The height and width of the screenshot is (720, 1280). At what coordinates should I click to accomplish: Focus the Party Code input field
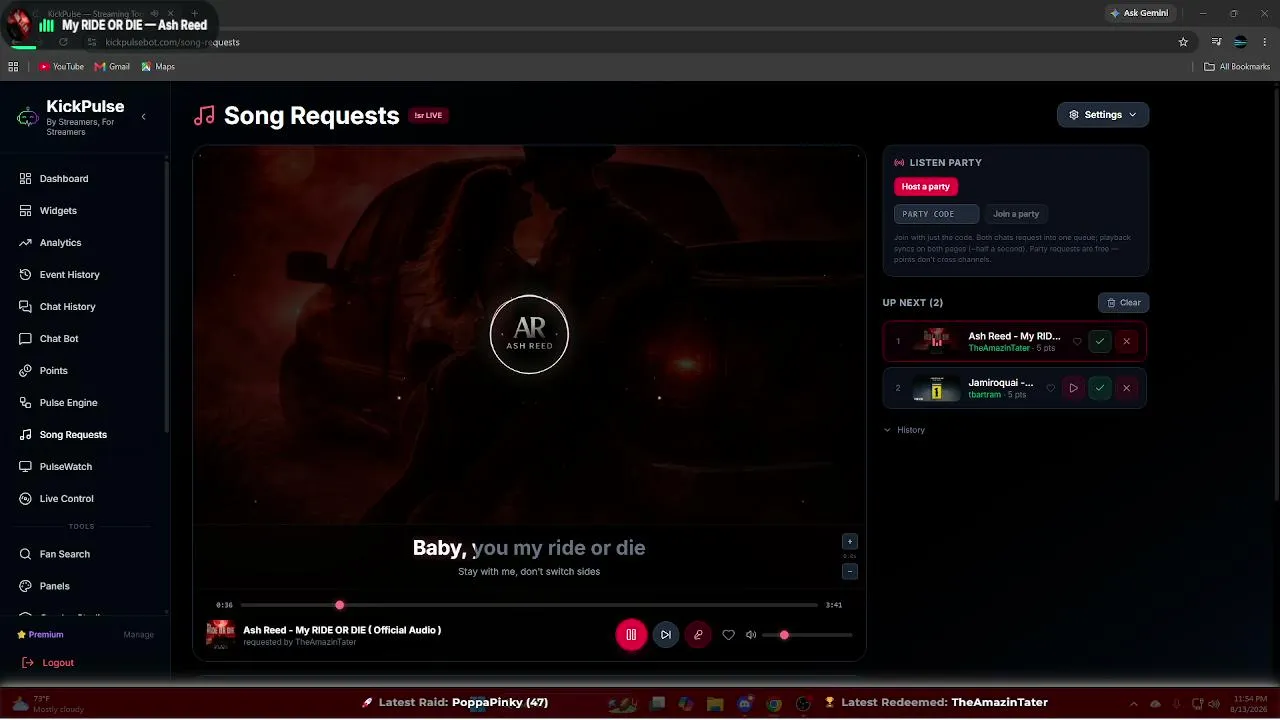[936, 214]
